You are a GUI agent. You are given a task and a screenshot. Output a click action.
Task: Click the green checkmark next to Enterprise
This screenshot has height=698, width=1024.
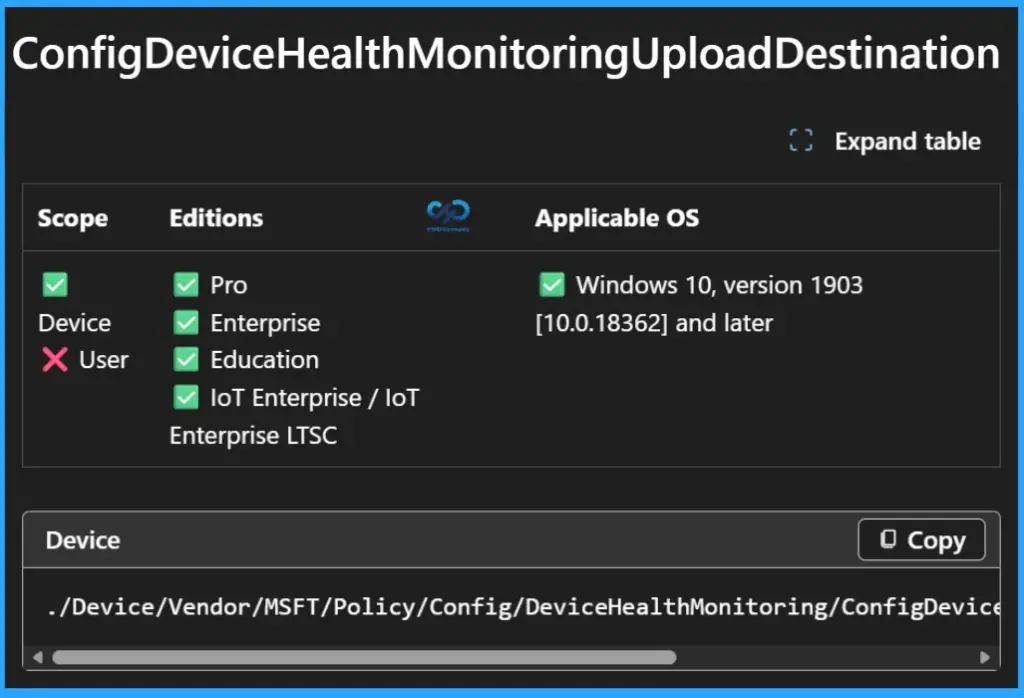tap(186, 323)
